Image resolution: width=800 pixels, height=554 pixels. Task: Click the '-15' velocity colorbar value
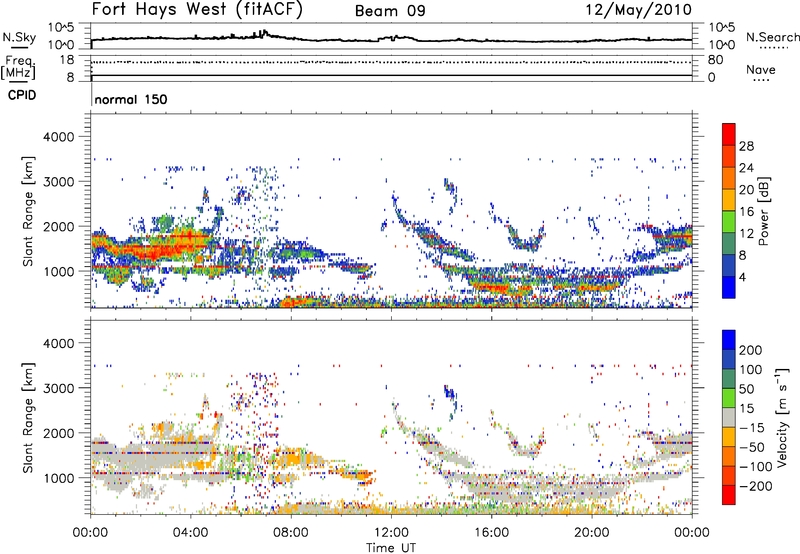click(752, 428)
